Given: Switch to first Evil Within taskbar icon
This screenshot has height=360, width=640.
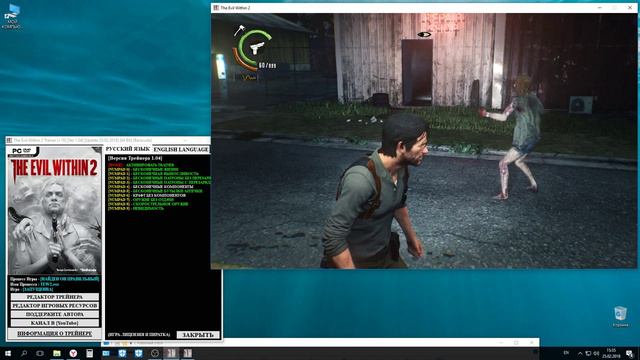Looking at the screenshot, I should (171, 353).
